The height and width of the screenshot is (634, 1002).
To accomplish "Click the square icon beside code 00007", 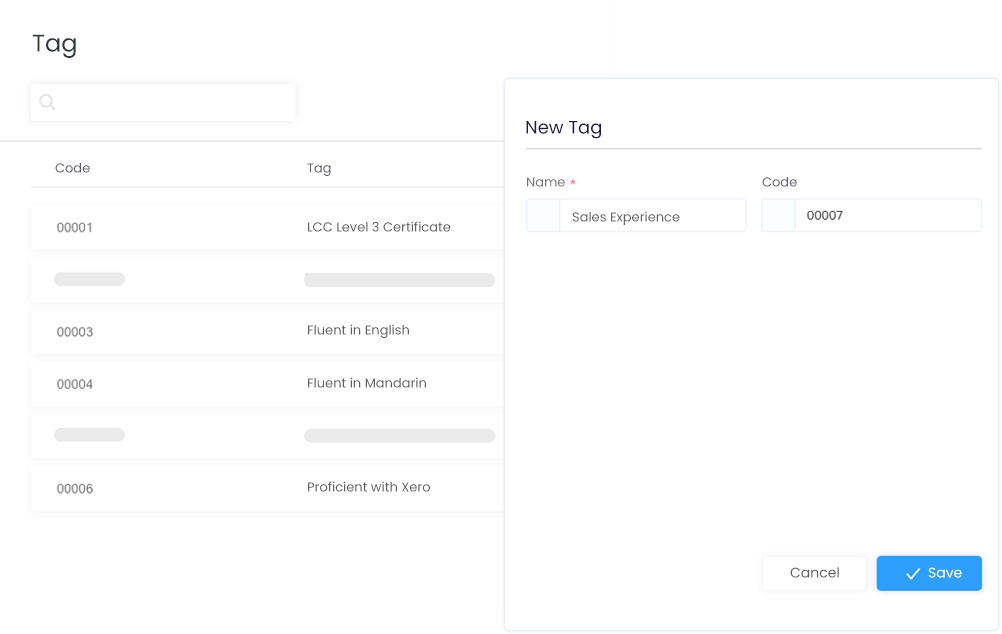I will (778, 215).
